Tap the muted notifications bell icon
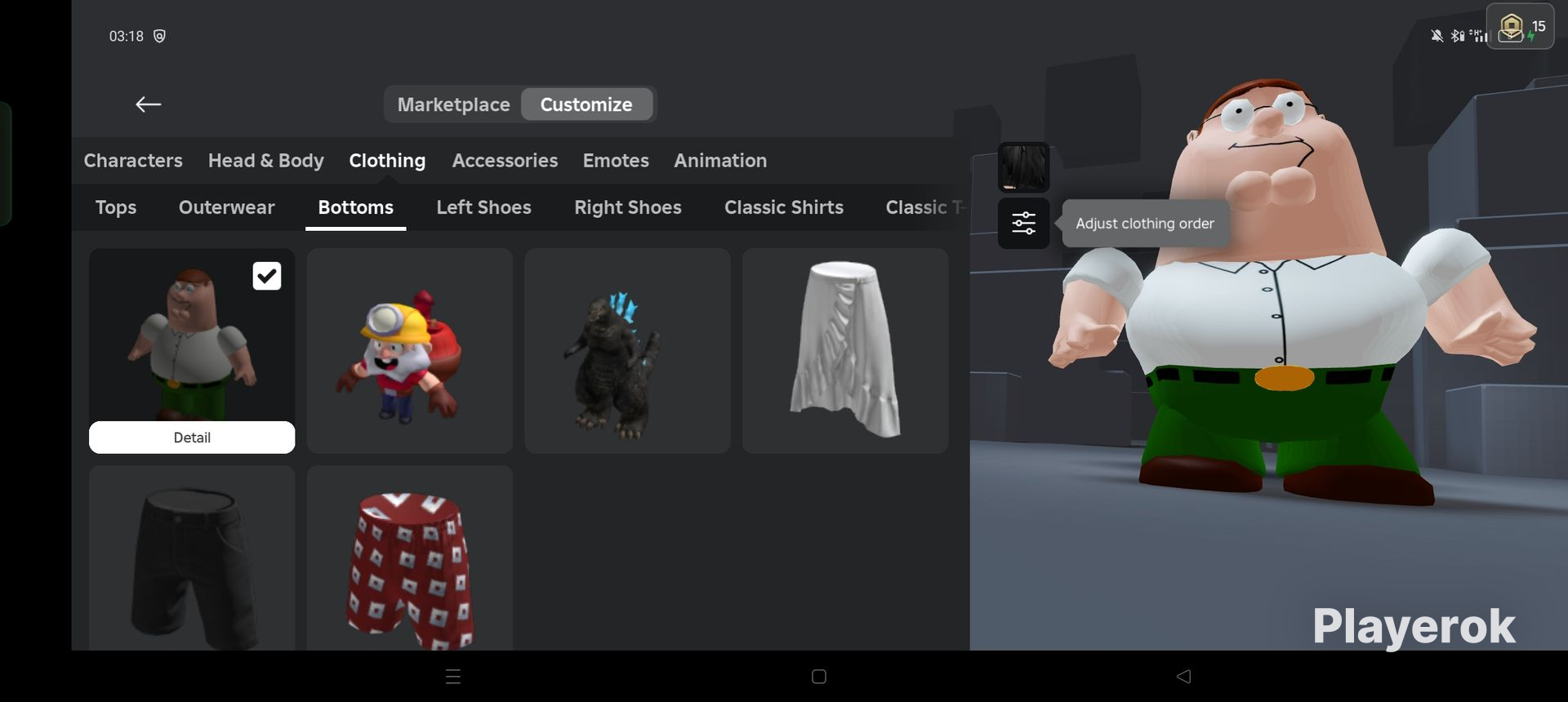 click(1437, 36)
